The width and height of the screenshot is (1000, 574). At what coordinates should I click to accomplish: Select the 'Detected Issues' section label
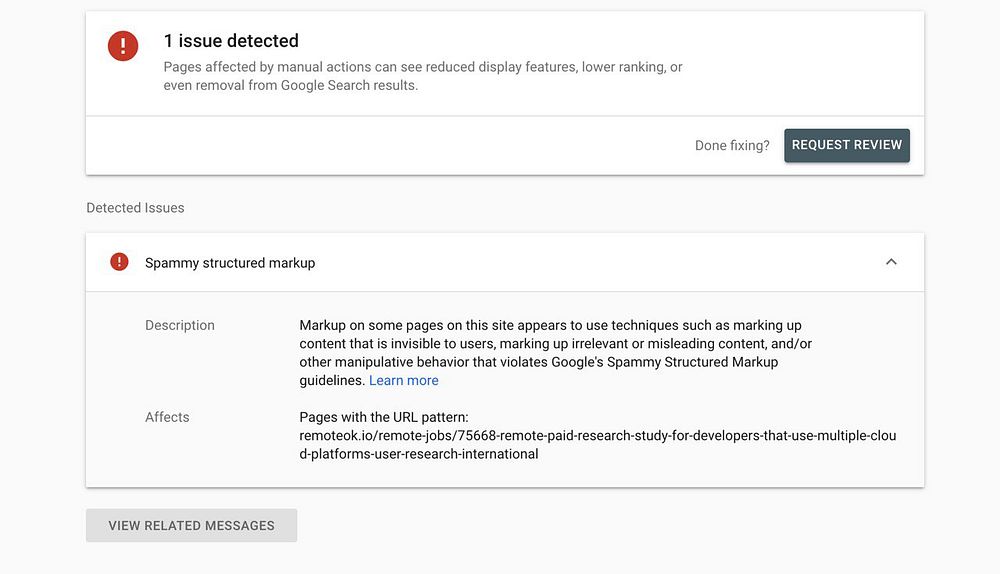click(x=135, y=208)
